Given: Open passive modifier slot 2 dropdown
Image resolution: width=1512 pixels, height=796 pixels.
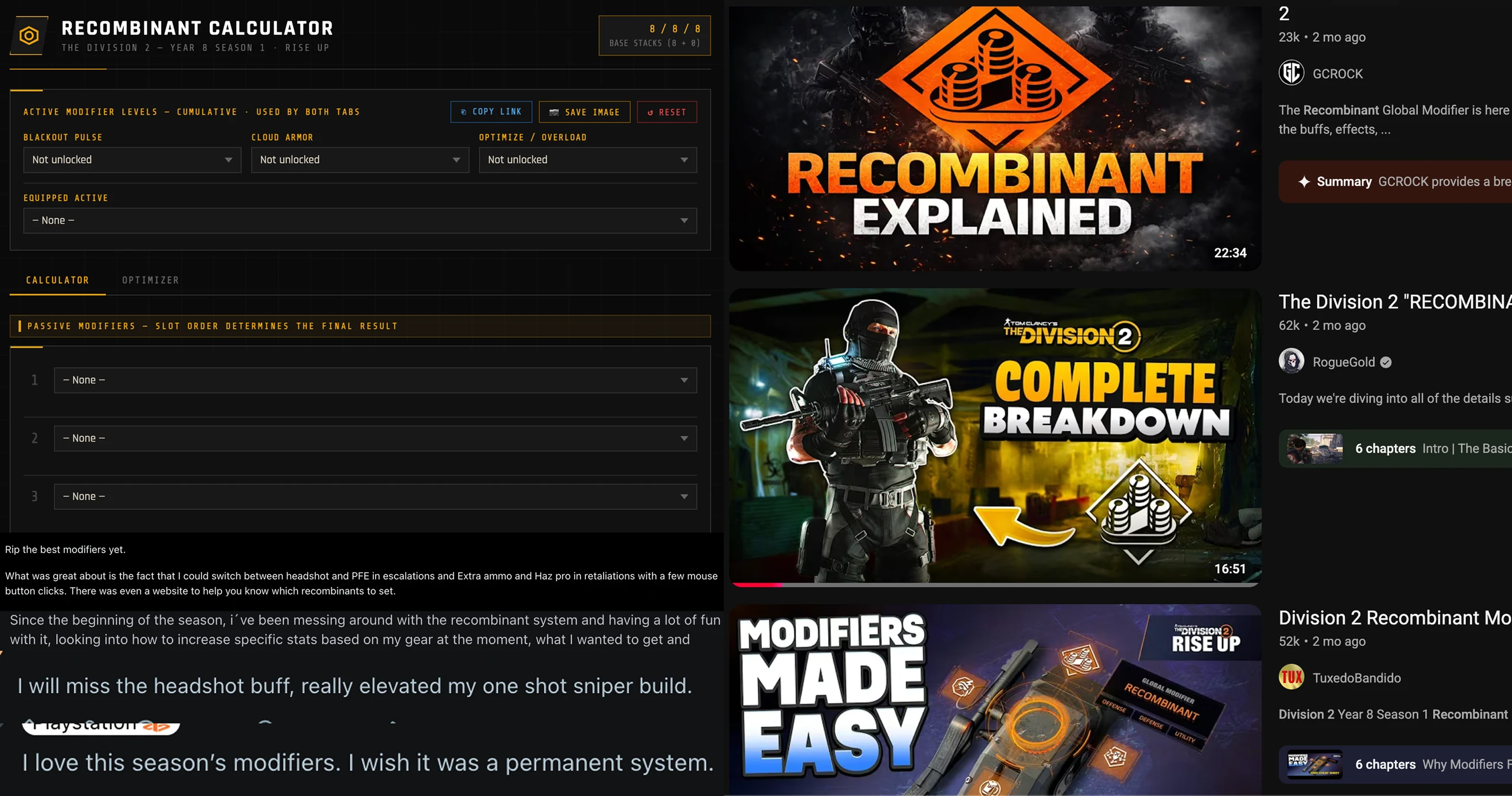Looking at the screenshot, I should (x=375, y=438).
